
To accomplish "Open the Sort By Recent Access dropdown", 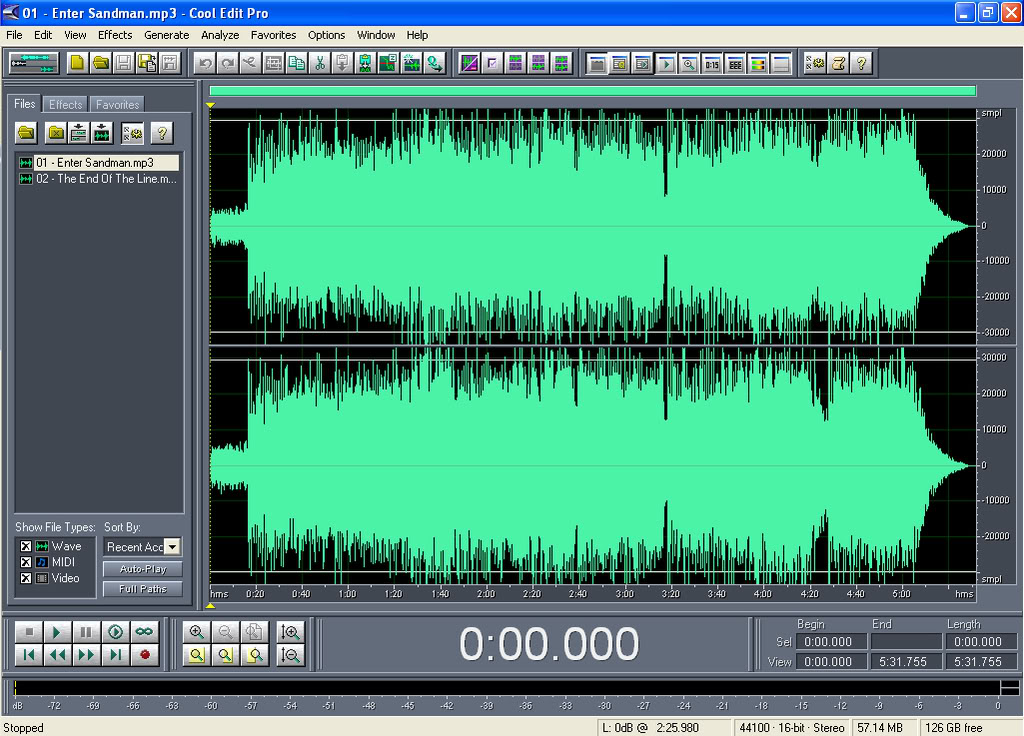I will point(172,547).
